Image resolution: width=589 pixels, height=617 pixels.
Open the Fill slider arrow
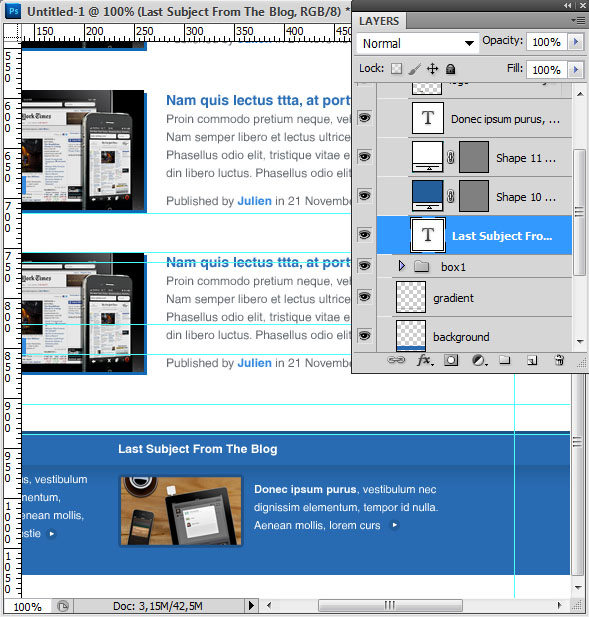[x=576, y=70]
